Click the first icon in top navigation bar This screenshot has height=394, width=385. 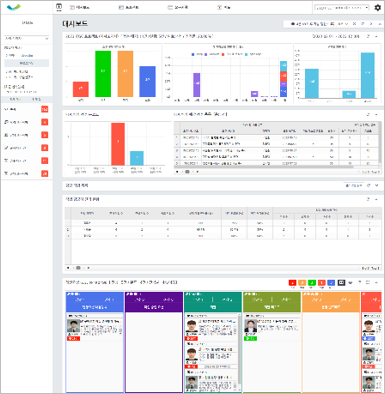[59, 7]
